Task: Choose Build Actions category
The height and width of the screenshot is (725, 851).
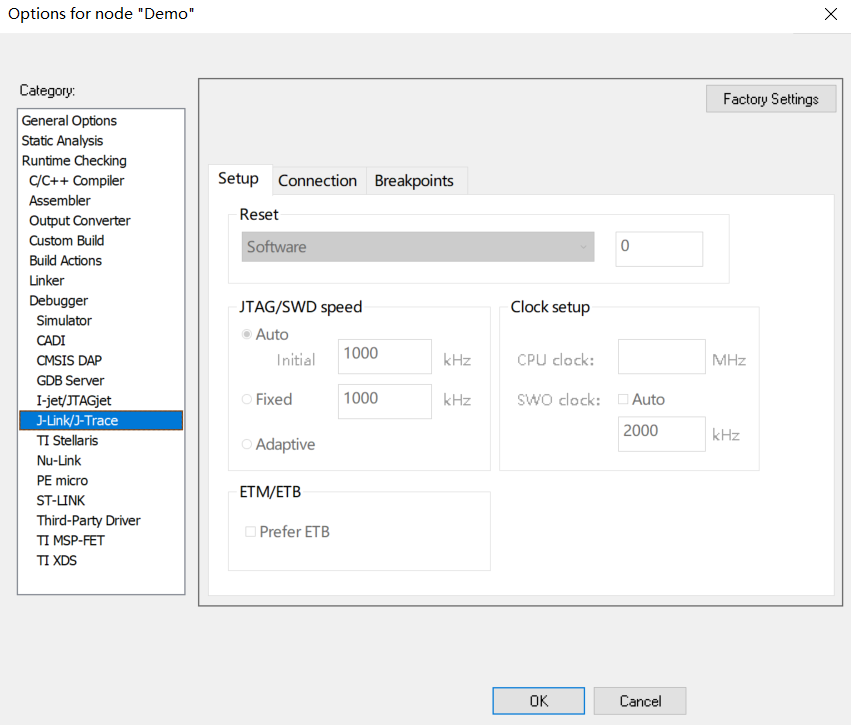Action: click(65, 260)
